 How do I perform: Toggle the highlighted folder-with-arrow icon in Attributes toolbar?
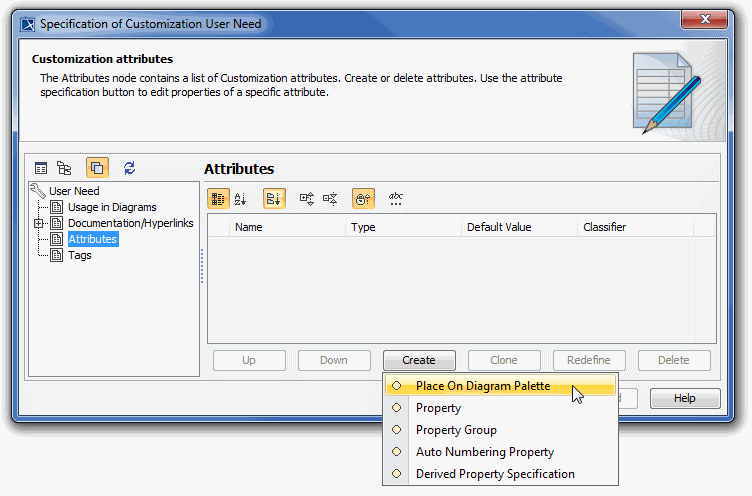pos(274,199)
